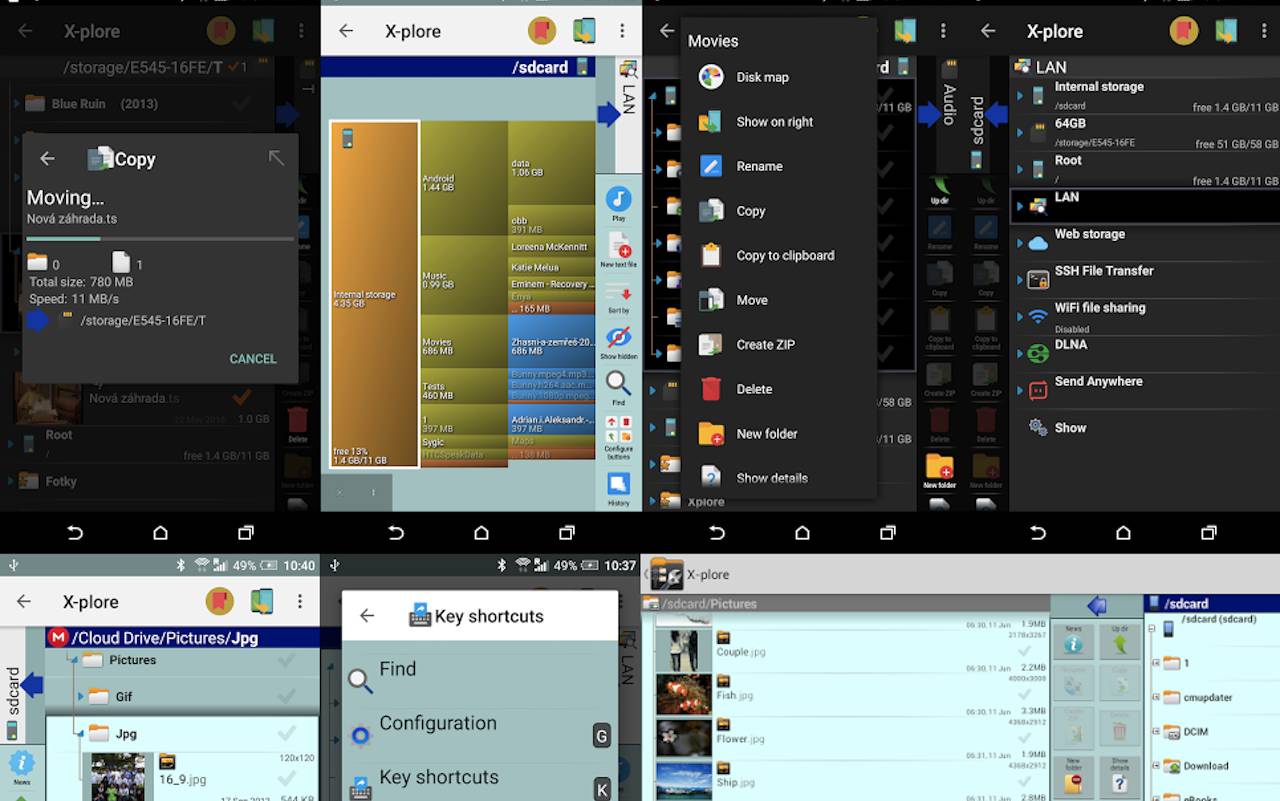Viewport: 1280px width, 801px height.
Task: Toggle checkmark on the Pictures folder row
Action: (286, 660)
